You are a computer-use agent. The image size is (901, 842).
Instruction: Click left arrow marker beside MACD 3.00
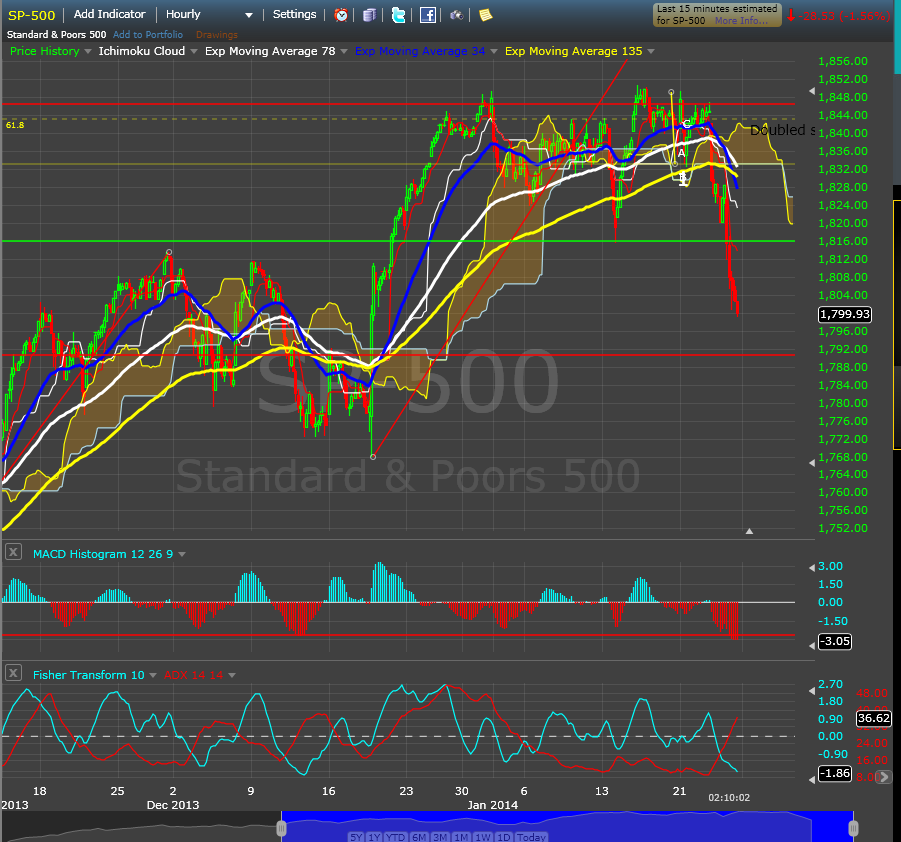[x=812, y=567]
